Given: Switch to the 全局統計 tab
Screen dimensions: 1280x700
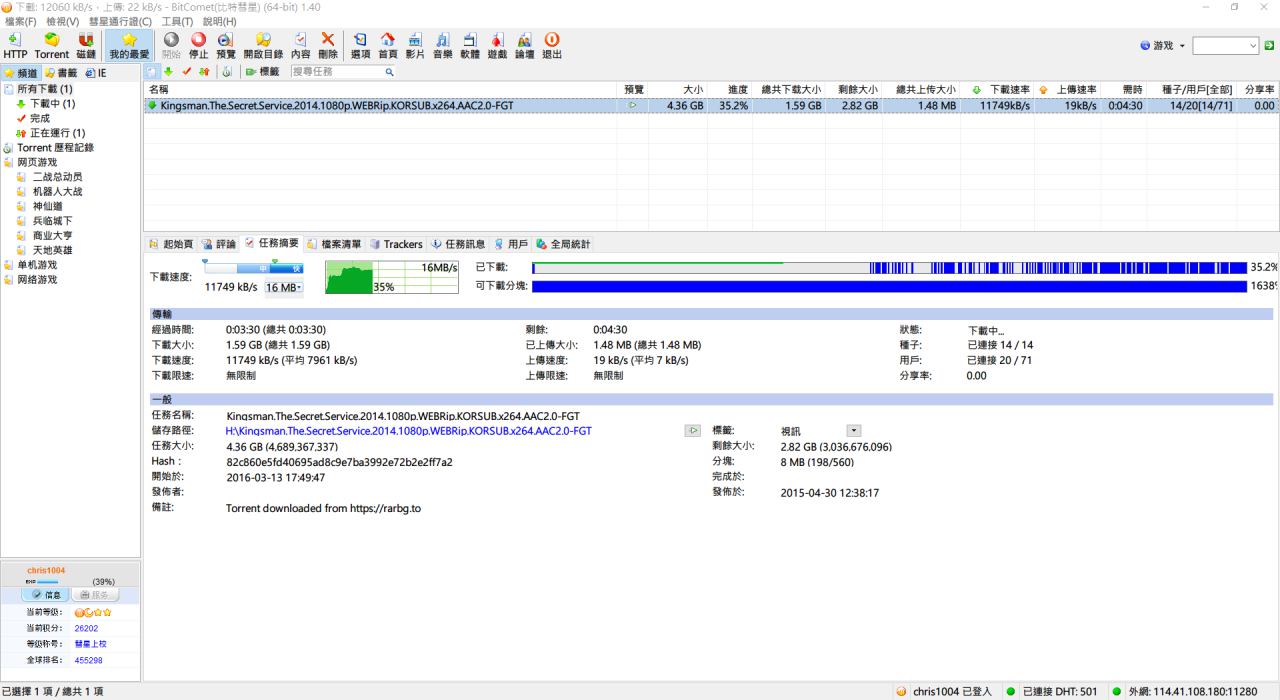Looking at the screenshot, I should click(563, 244).
